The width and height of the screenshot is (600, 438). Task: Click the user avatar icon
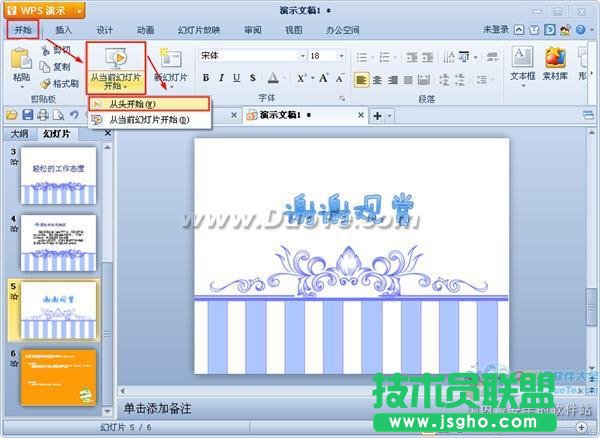(x=565, y=30)
